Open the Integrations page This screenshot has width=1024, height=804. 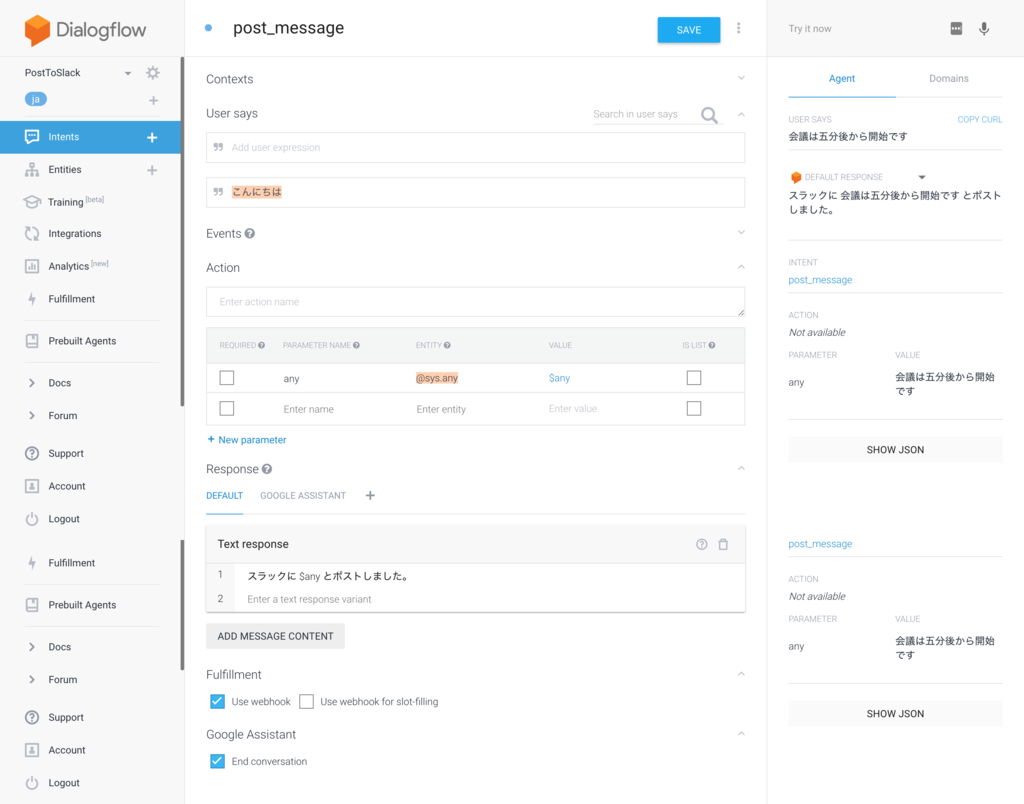(74, 233)
